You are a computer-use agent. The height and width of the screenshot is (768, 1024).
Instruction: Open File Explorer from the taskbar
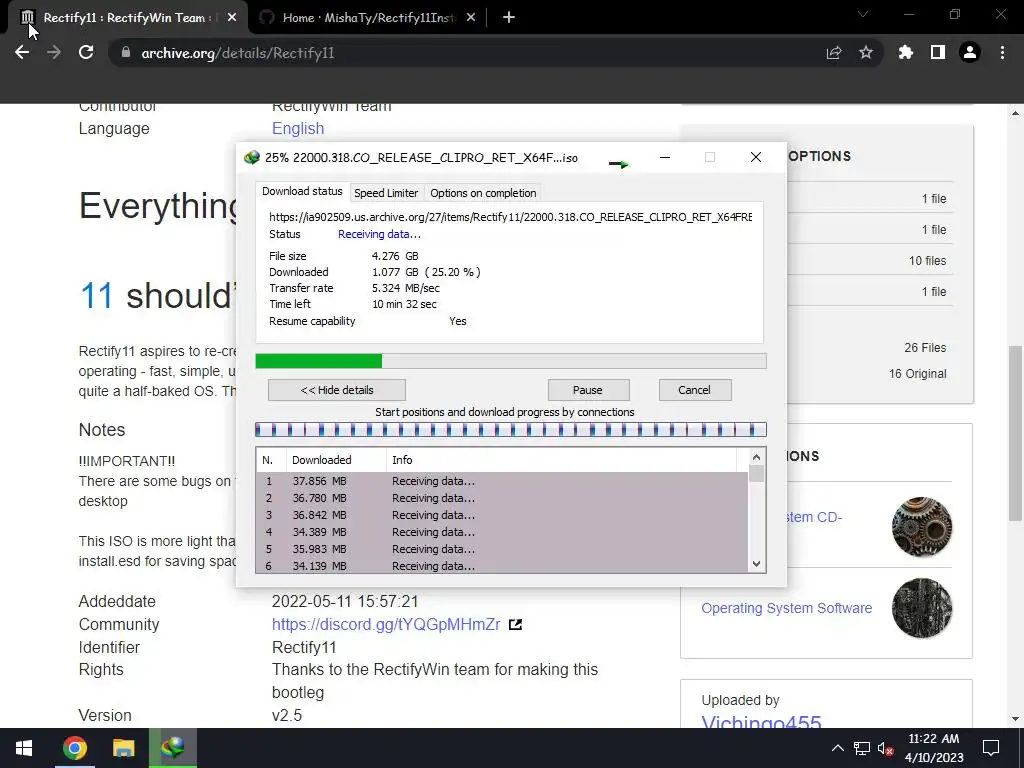123,748
